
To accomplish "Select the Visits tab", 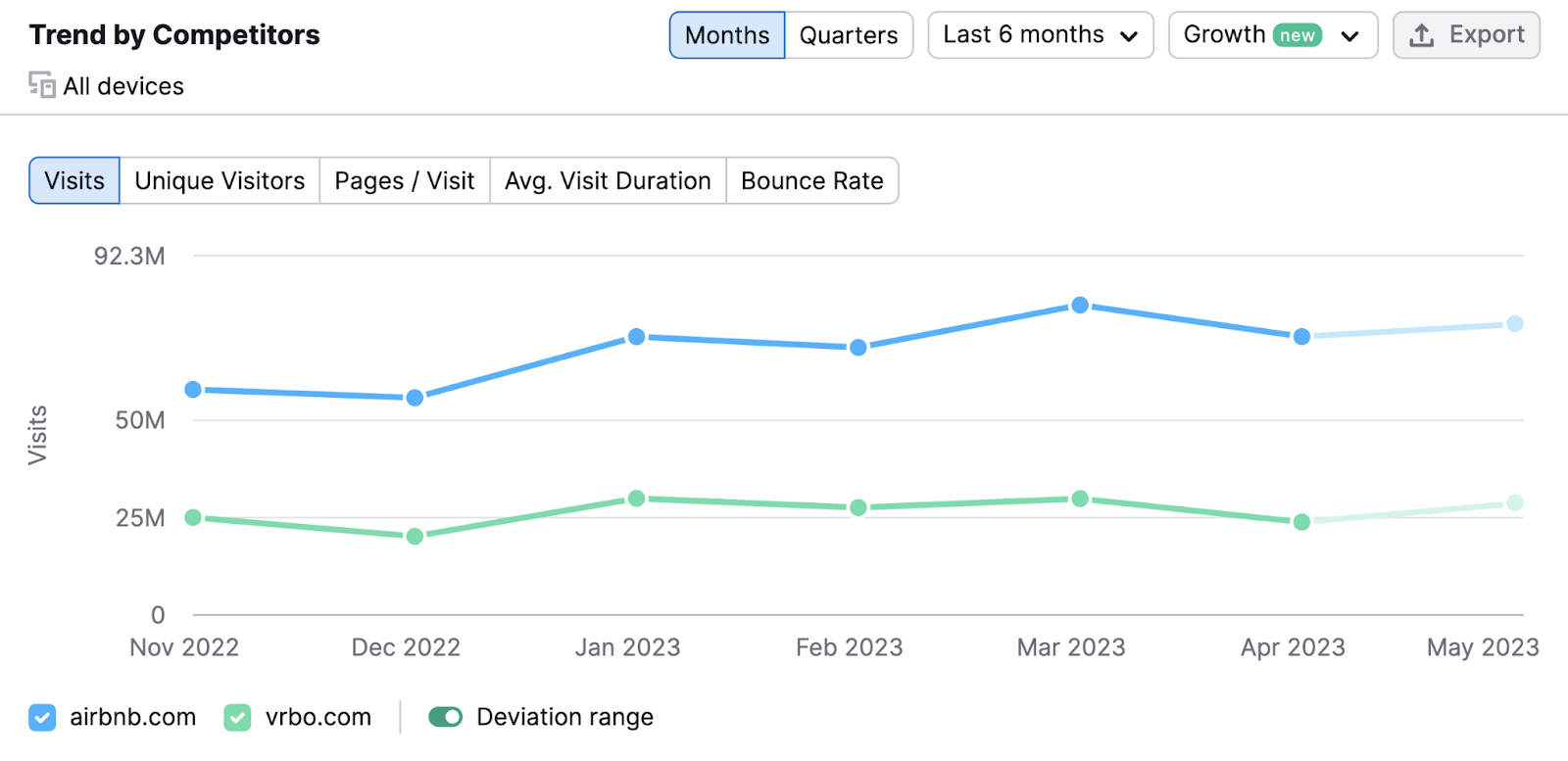I will pyautogui.click(x=74, y=181).
